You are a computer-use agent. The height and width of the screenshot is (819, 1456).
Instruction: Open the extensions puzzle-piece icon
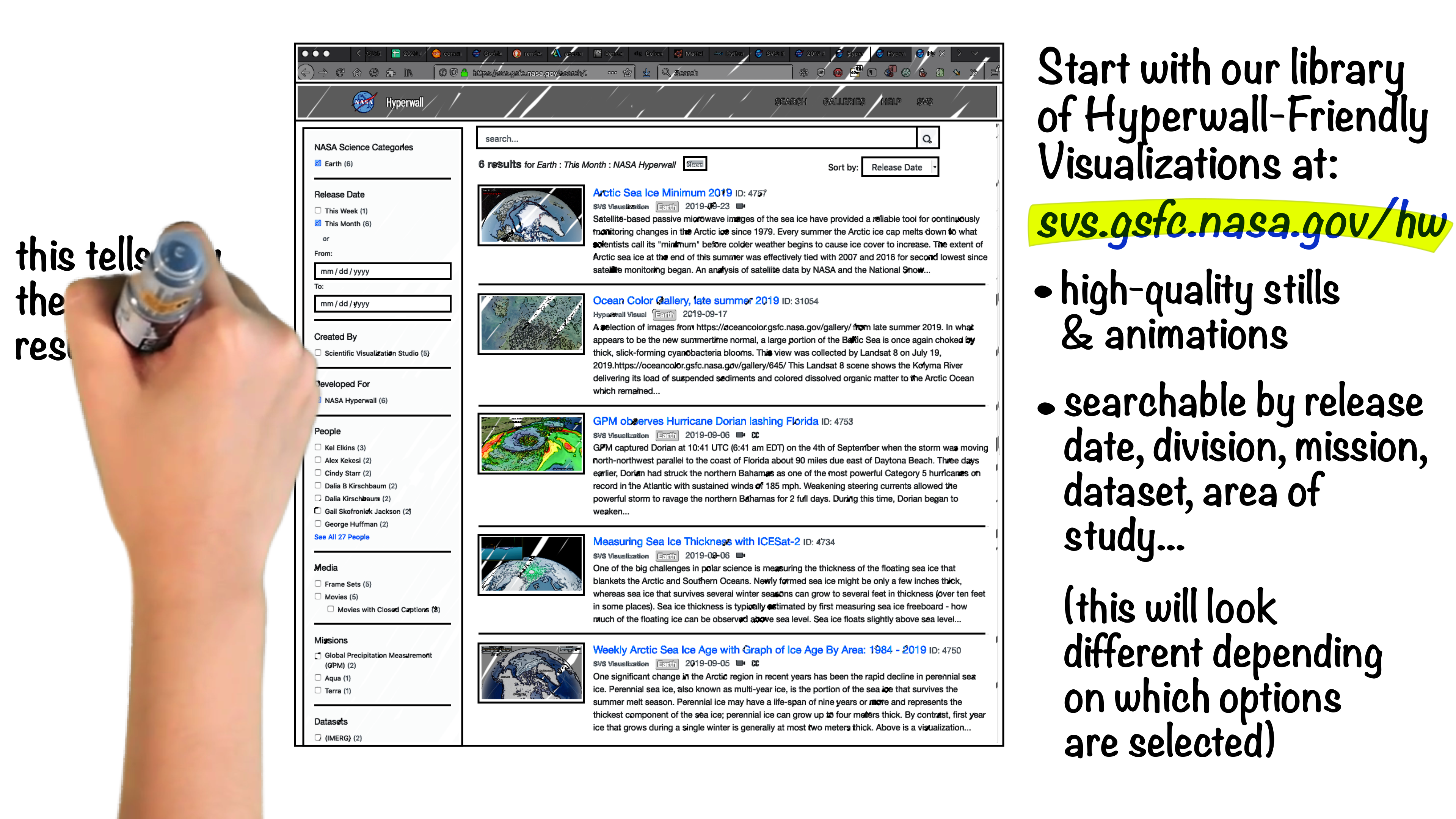pos(391,72)
